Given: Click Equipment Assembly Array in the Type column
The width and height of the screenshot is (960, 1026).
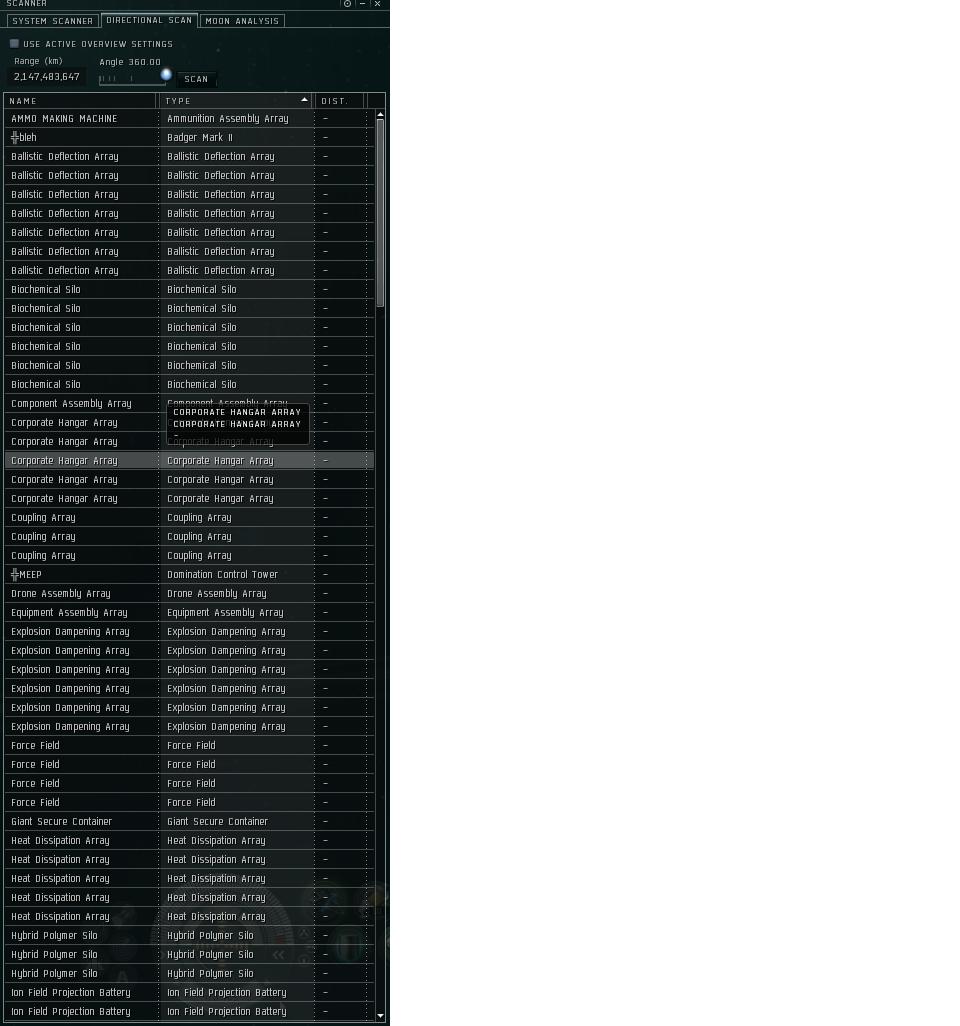Looking at the screenshot, I should coord(225,612).
